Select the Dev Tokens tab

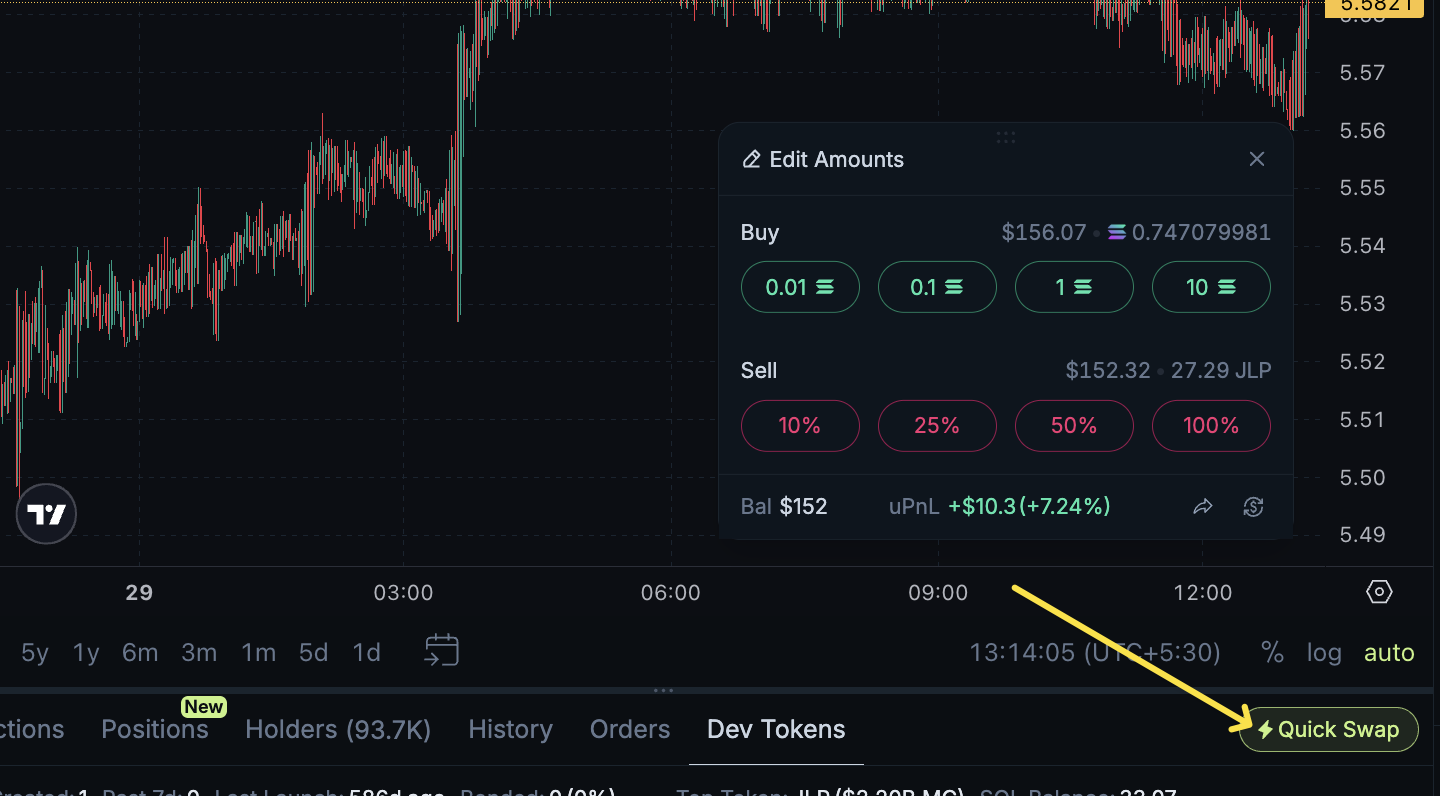tap(775, 729)
